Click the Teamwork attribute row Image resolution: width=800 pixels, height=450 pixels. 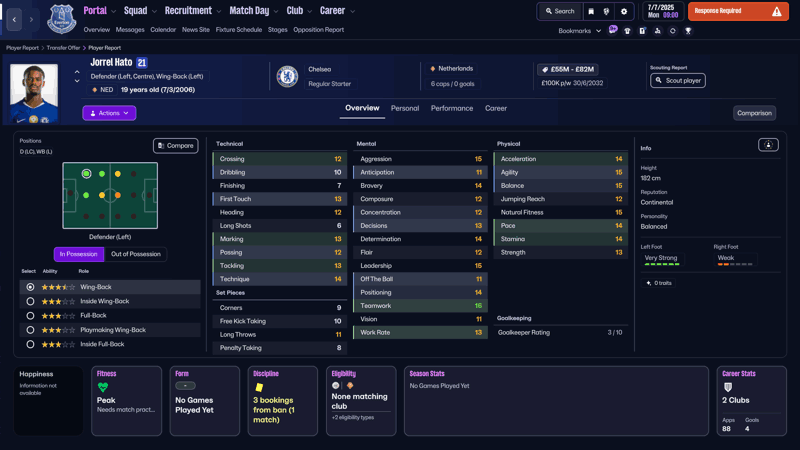(x=420, y=306)
